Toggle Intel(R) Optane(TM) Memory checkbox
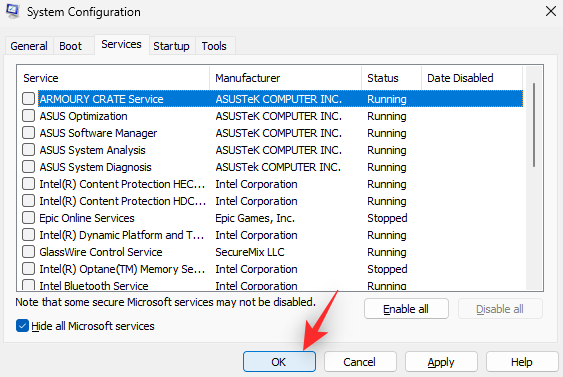The width and height of the screenshot is (563, 377). pos(28,269)
